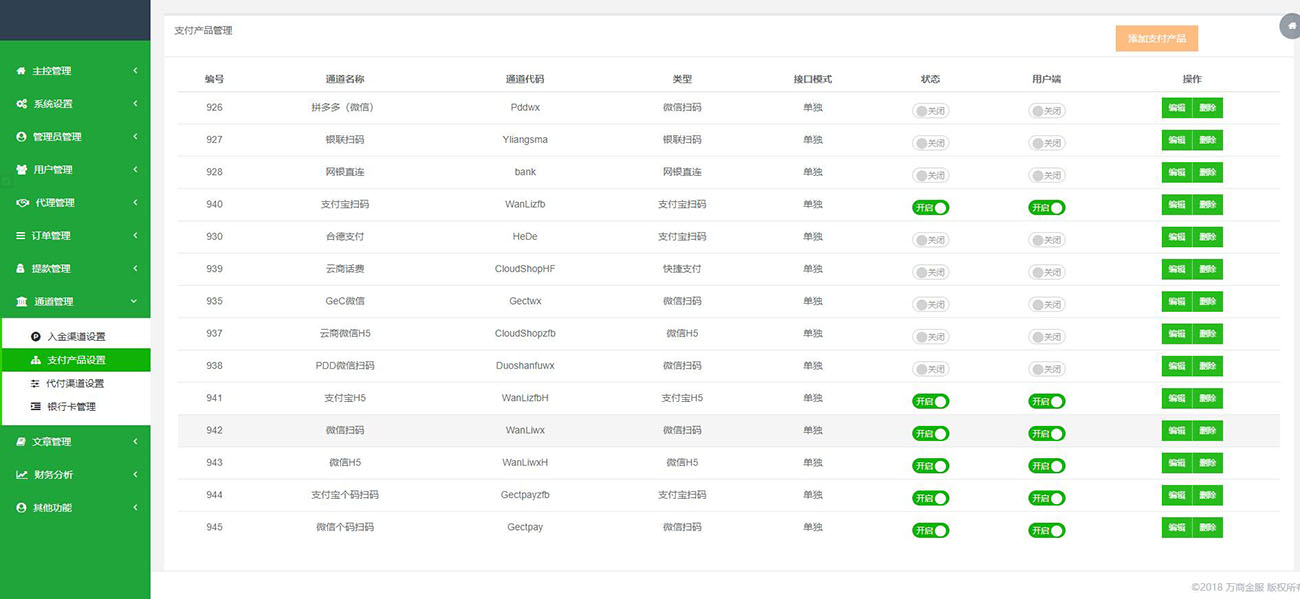Click the lock icon beside 提款管理
Viewport: 1300px width, 599px height.
click(21, 269)
